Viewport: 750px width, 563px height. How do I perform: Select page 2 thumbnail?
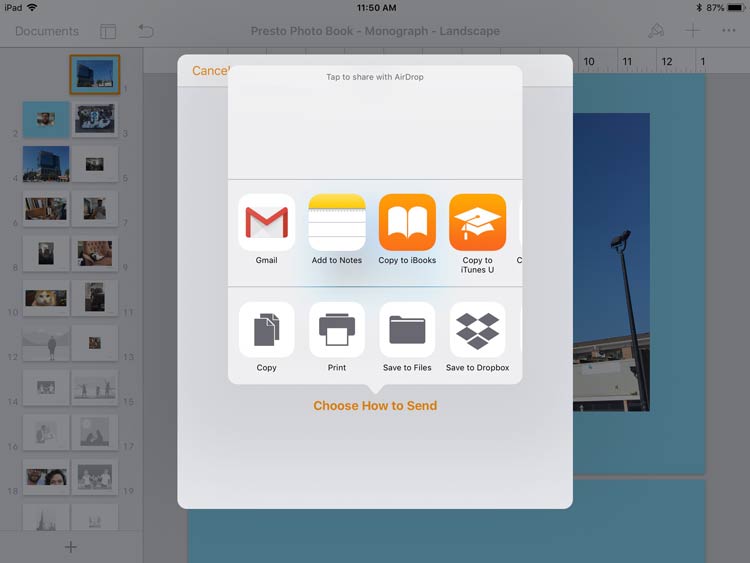click(46, 119)
